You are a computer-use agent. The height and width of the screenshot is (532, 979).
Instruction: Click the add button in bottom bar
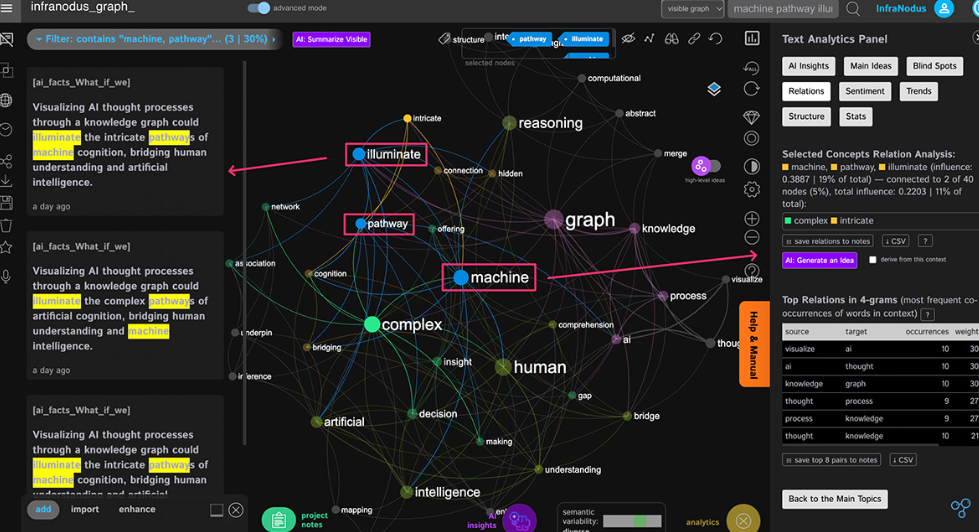click(43, 510)
